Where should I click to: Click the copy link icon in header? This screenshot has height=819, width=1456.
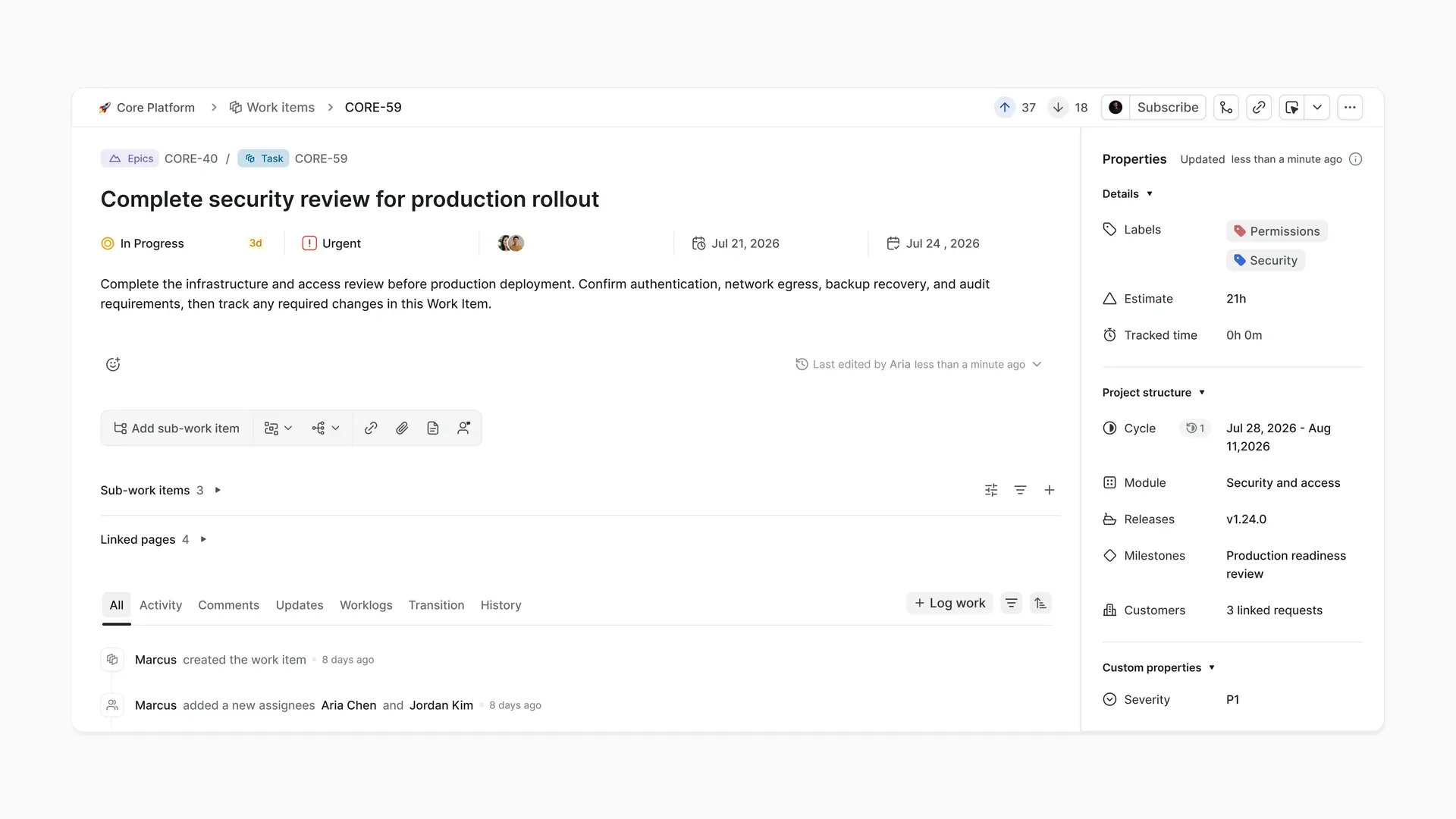tap(1259, 108)
